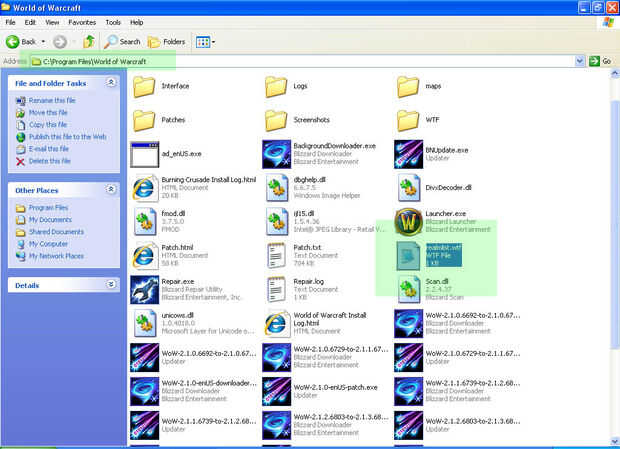Open the View menu

click(x=52, y=23)
